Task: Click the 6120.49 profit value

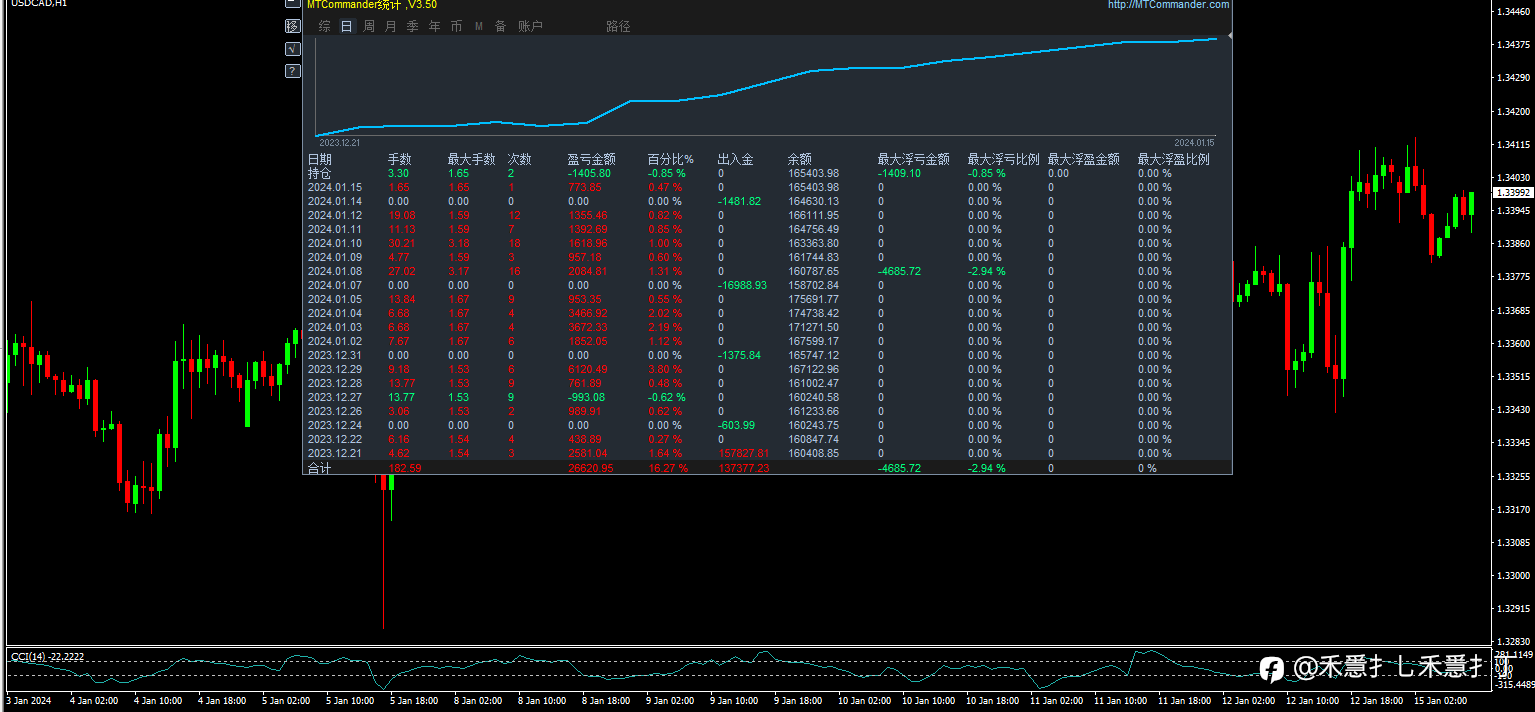Action: point(587,369)
